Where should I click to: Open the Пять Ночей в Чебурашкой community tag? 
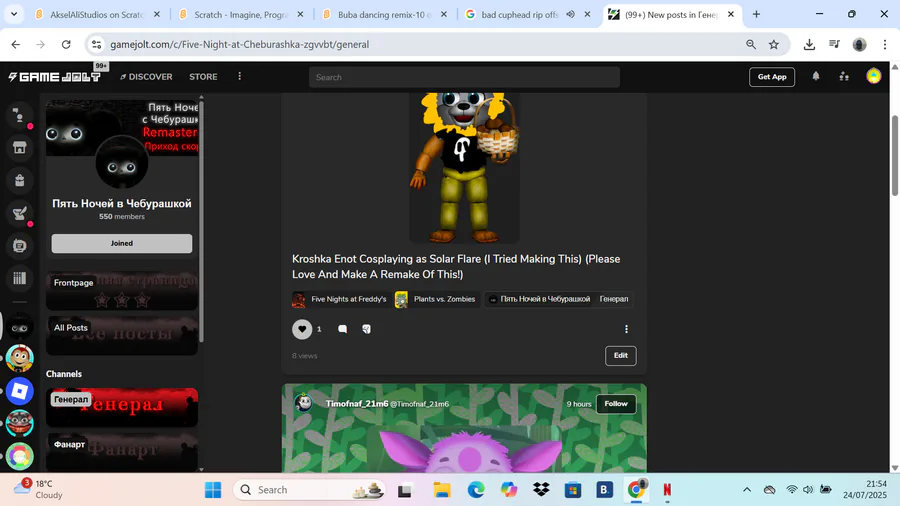click(x=540, y=299)
